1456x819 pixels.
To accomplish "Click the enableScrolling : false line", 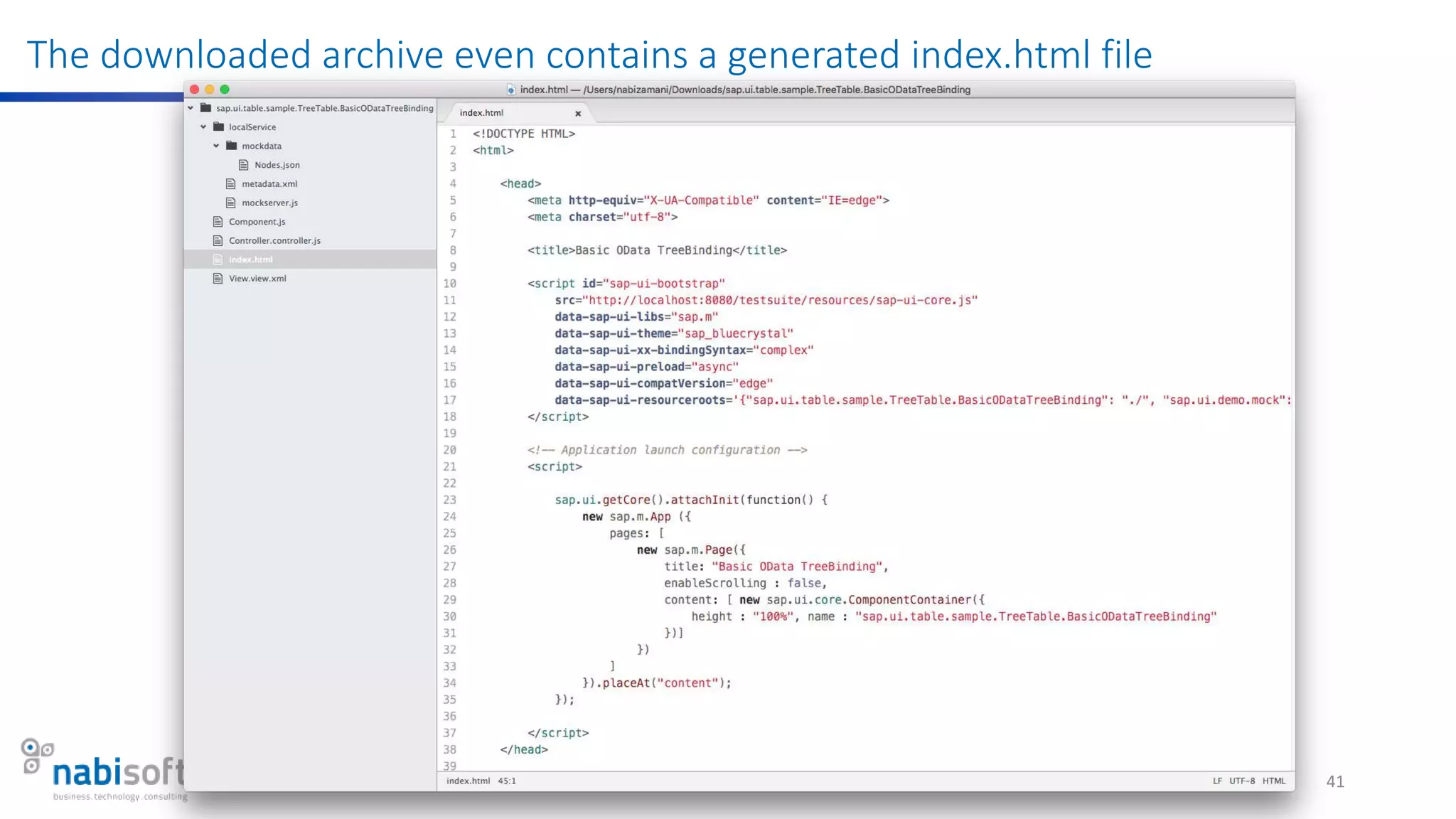I will (x=746, y=583).
